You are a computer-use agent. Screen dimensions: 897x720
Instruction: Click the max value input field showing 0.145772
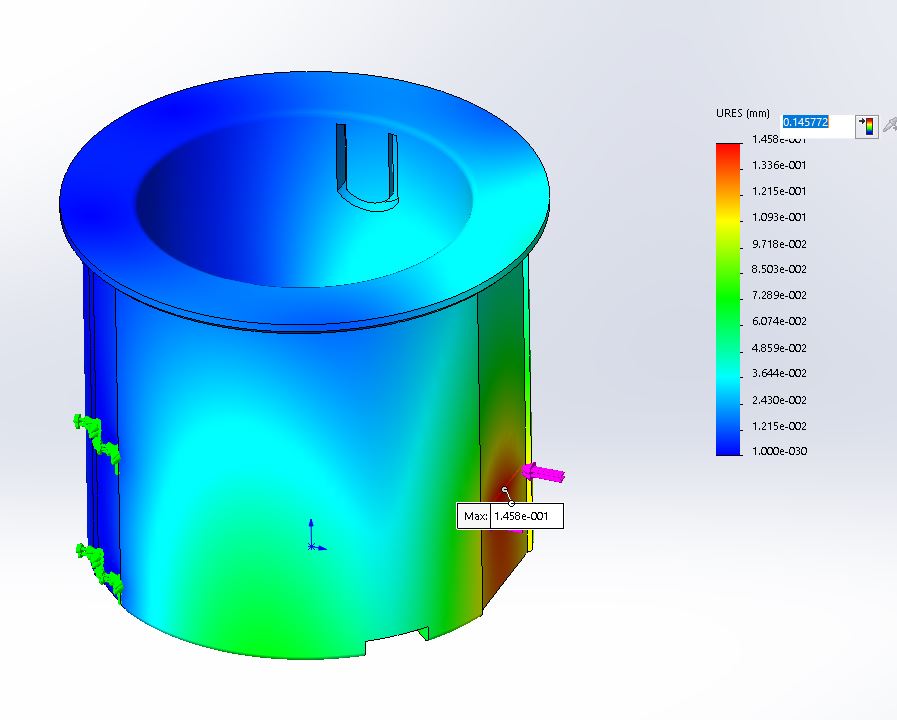pos(816,122)
